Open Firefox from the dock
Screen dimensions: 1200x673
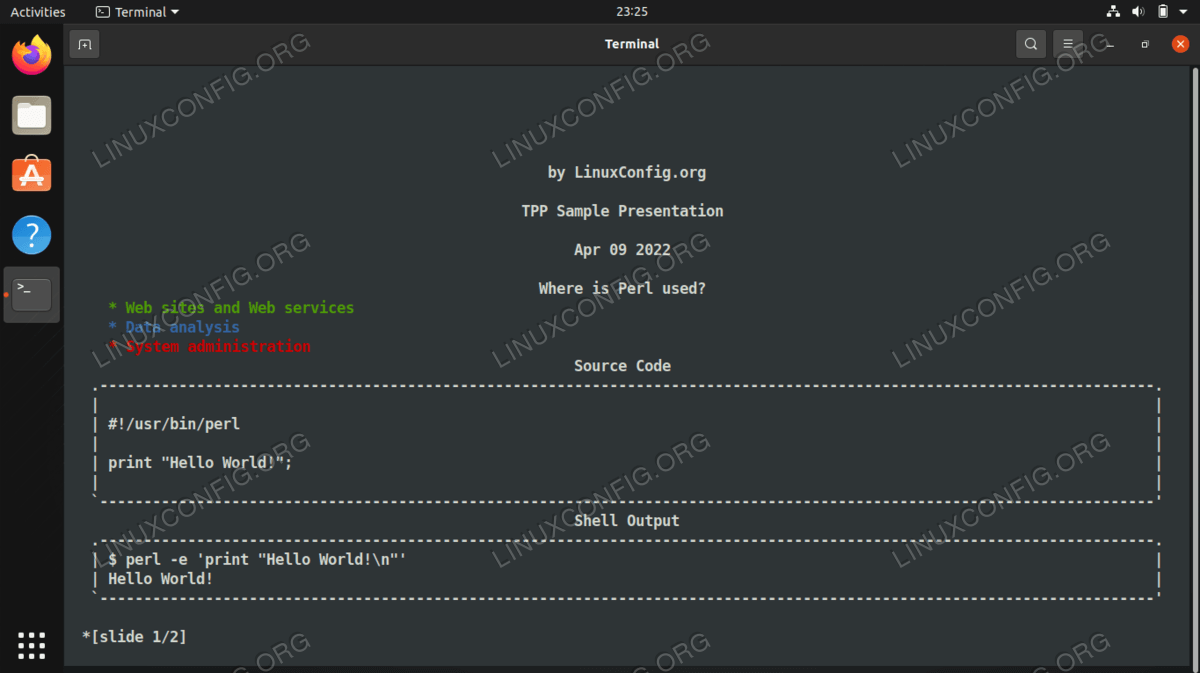point(31,55)
